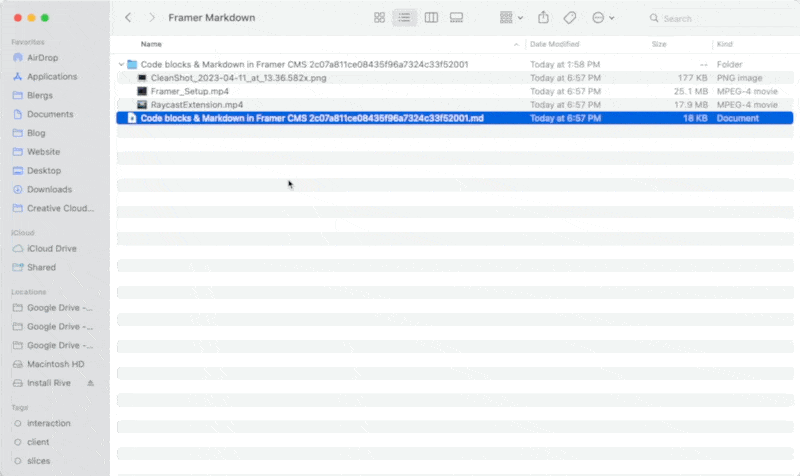Sort files by Name column

click(x=151, y=44)
